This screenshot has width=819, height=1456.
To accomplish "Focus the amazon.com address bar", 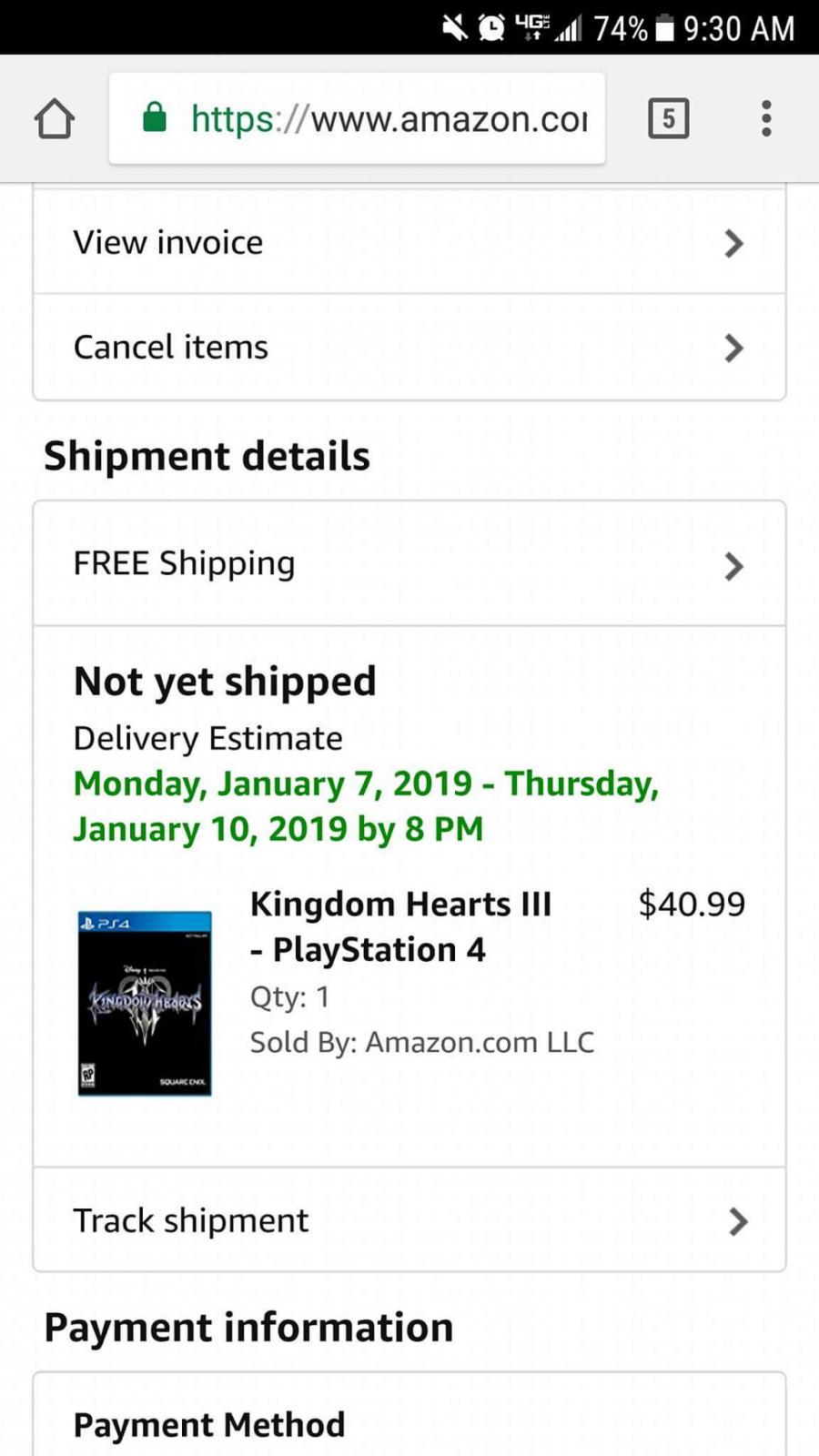I will point(389,119).
